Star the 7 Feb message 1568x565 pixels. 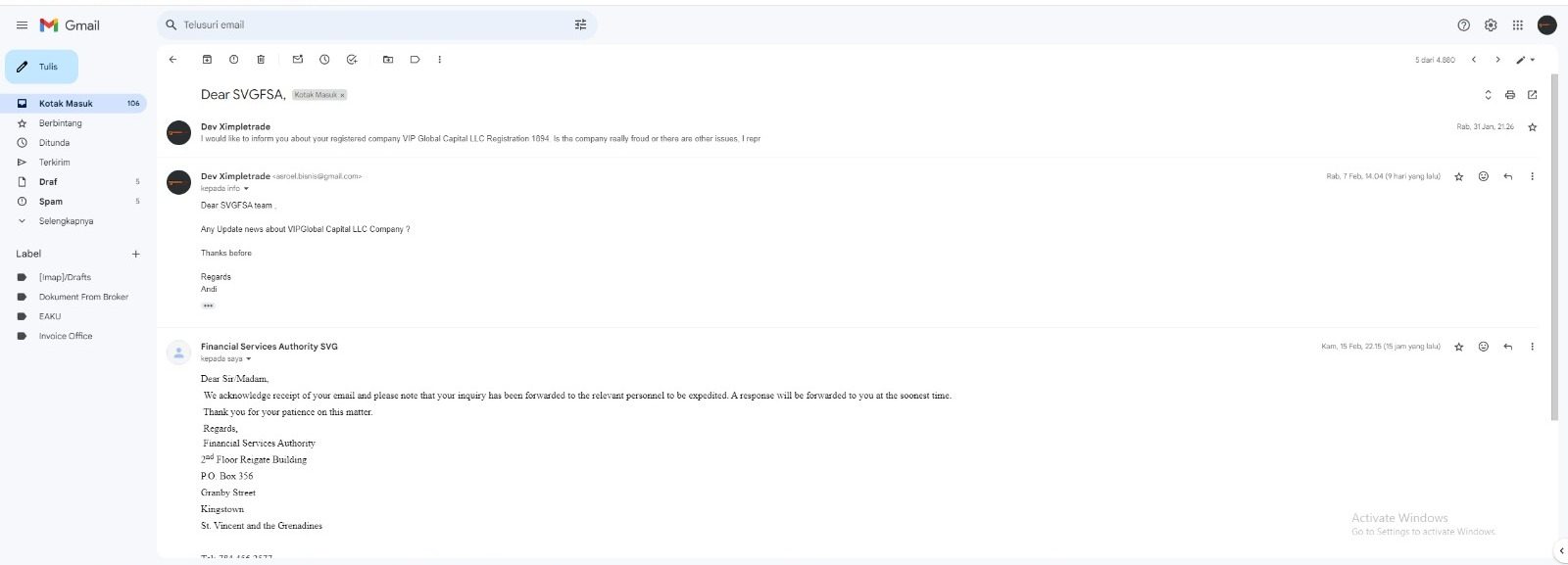(1459, 176)
